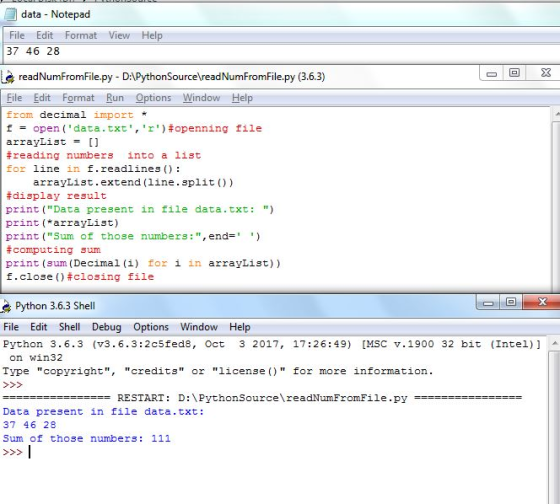Open the Help menu in Notepad
Image resolution: width=560 pixels, height=504 pixels.
pyautogui.click(x=152, y=35)
